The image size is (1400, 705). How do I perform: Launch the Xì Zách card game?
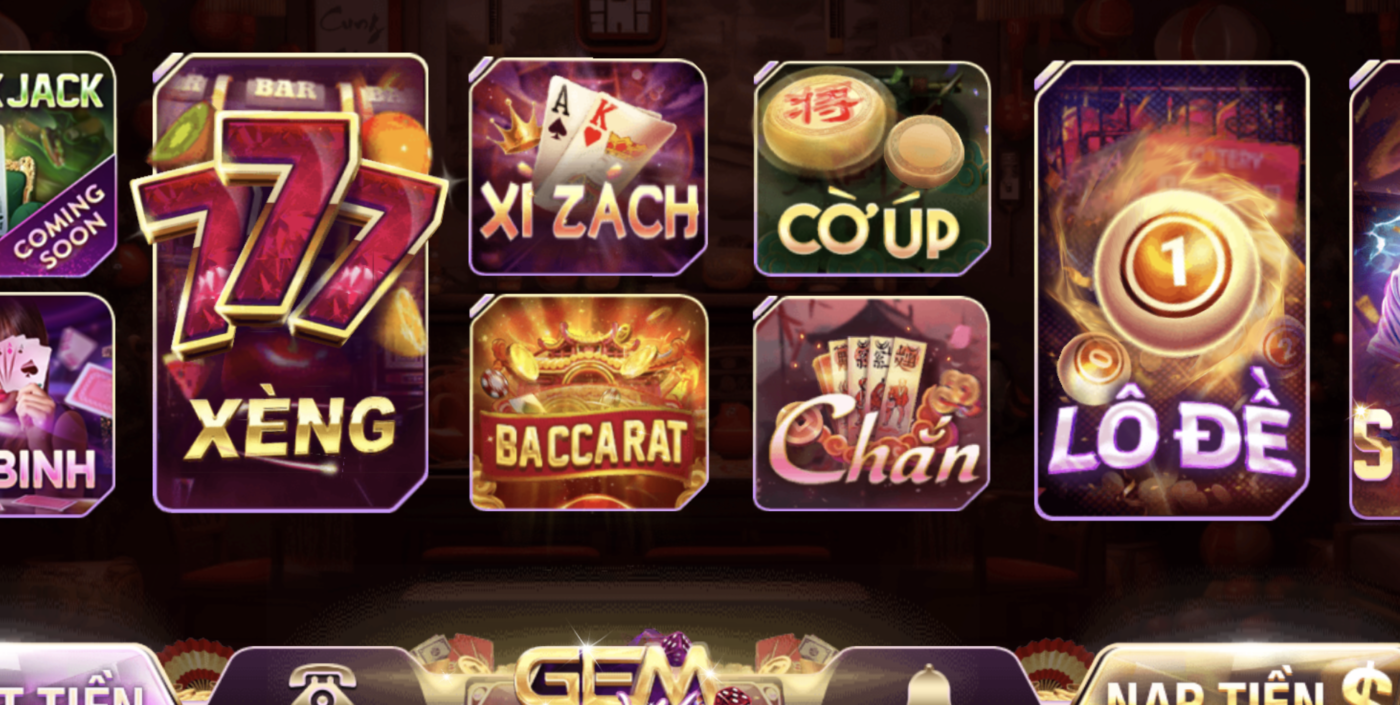click(588, 167)
